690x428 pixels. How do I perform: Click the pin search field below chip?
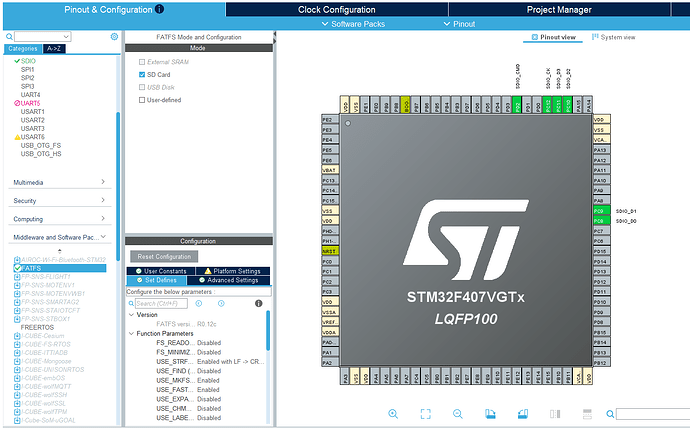[x=653, y=414]
